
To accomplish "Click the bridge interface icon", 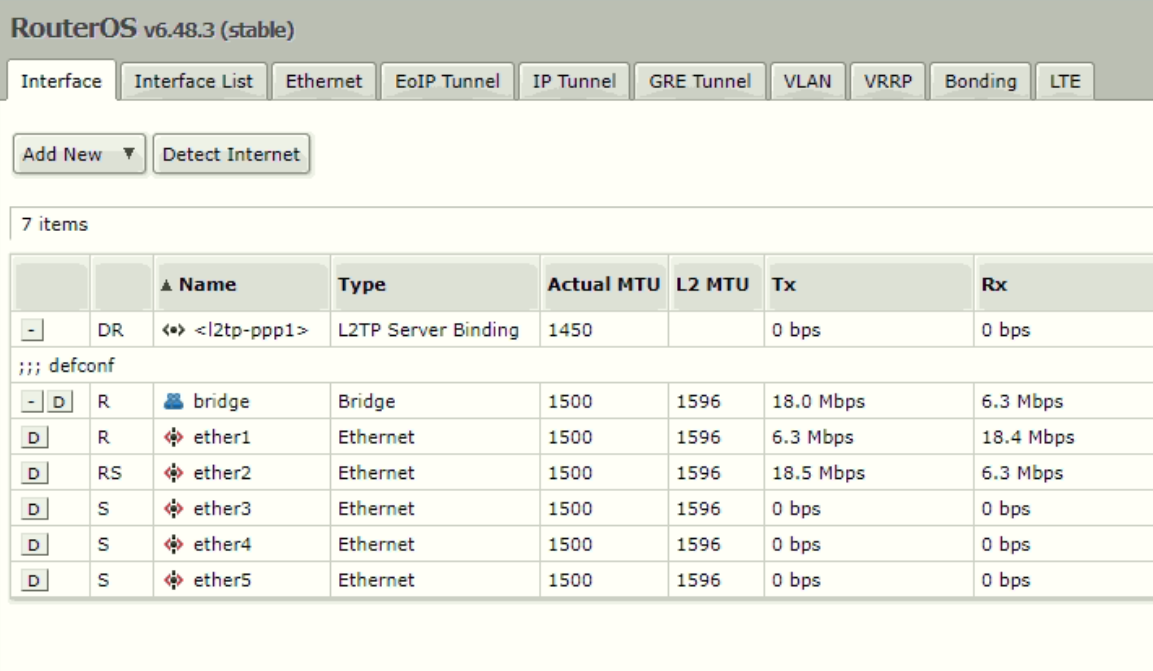I will click(174, 401).
